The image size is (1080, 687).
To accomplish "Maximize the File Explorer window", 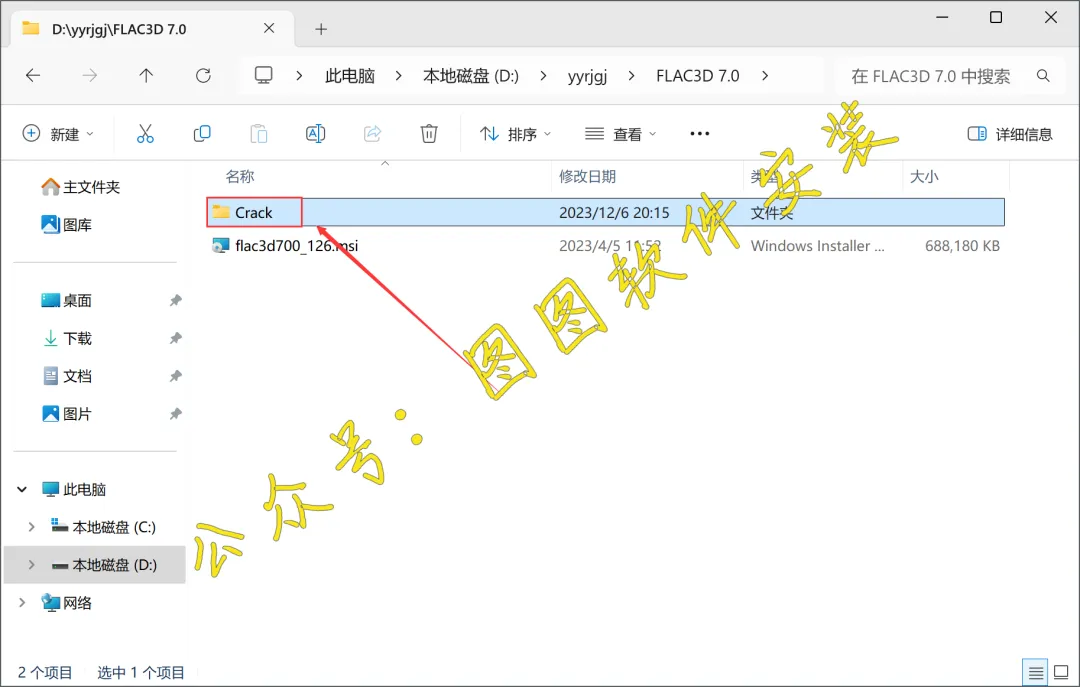I will [996, 17].
